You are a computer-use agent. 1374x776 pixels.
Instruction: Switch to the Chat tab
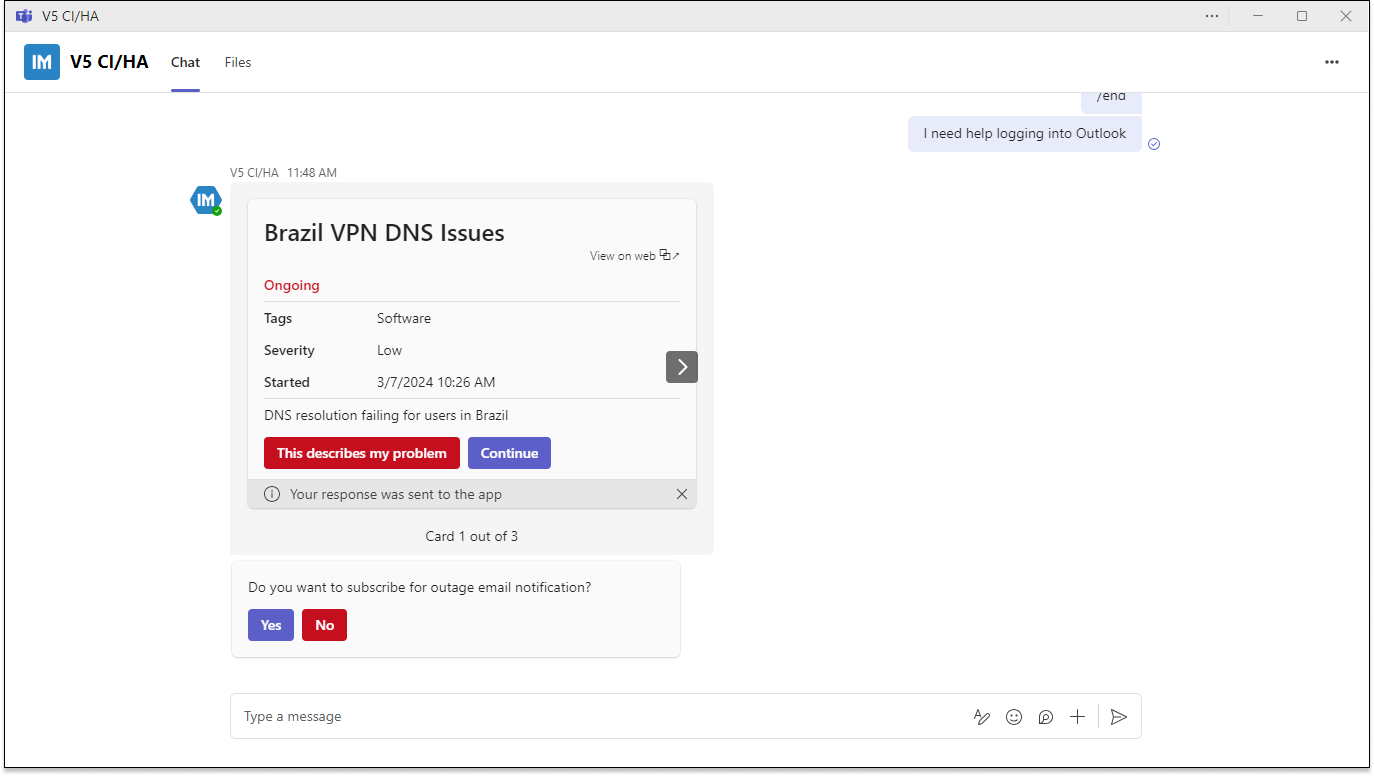185,62
